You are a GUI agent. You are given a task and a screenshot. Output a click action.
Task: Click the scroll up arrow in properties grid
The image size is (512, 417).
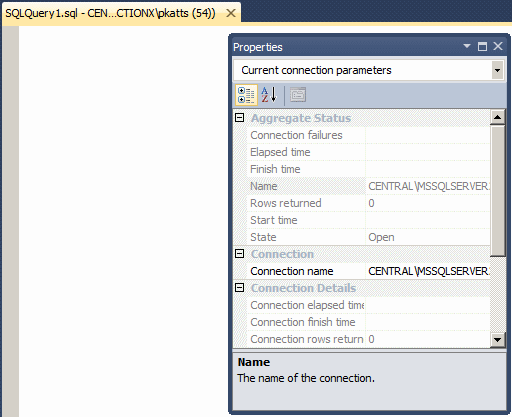pos(497,117)
